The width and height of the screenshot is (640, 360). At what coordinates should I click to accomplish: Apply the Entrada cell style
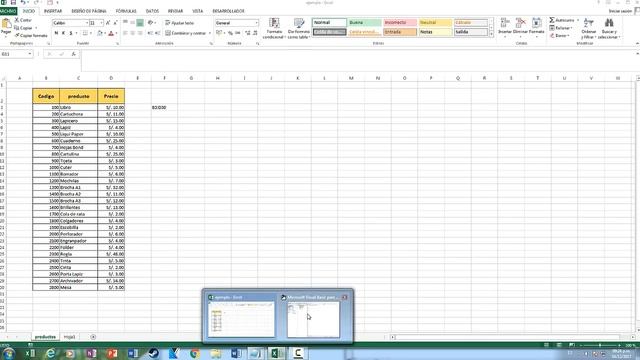400,32
